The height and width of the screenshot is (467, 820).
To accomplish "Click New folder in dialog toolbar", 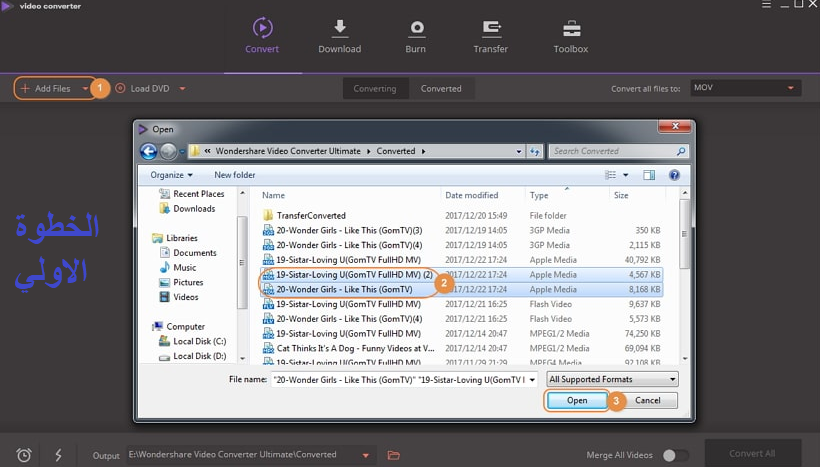I will click(x=235, y=175).
